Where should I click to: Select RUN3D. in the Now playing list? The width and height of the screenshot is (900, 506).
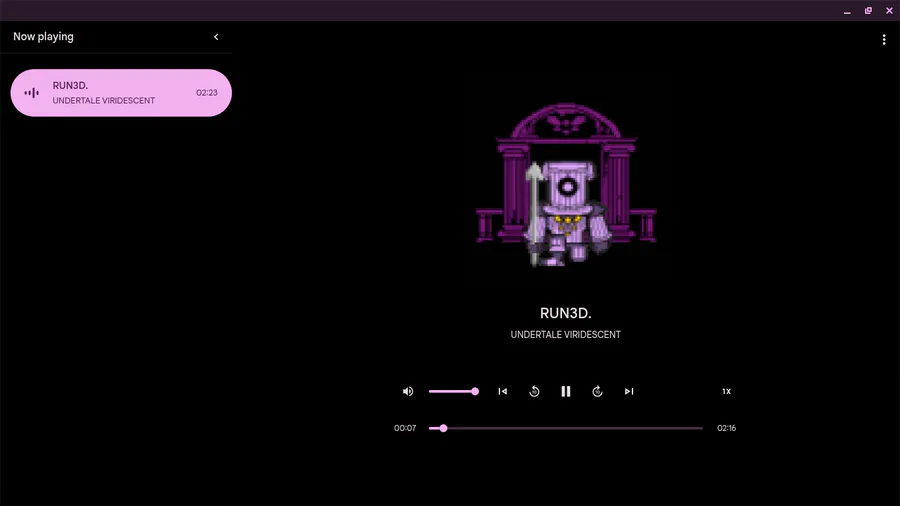(x=121, y=93)
